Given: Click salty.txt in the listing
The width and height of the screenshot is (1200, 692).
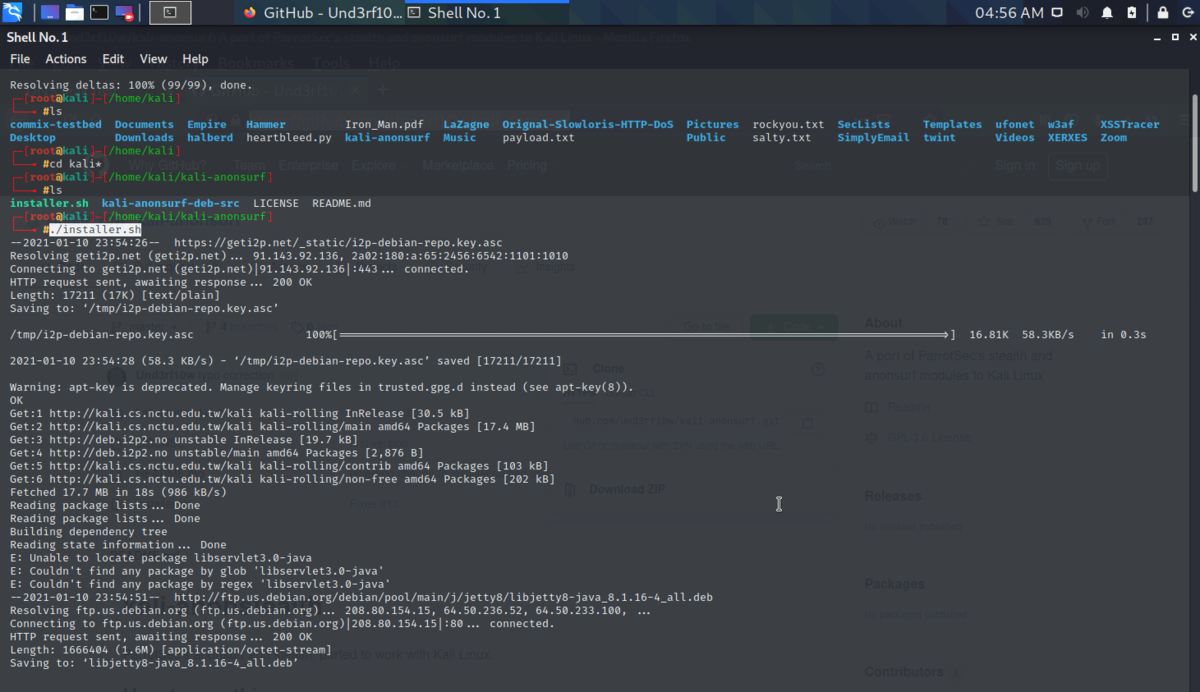Looking at the screenshot, I should click(782, 138).
